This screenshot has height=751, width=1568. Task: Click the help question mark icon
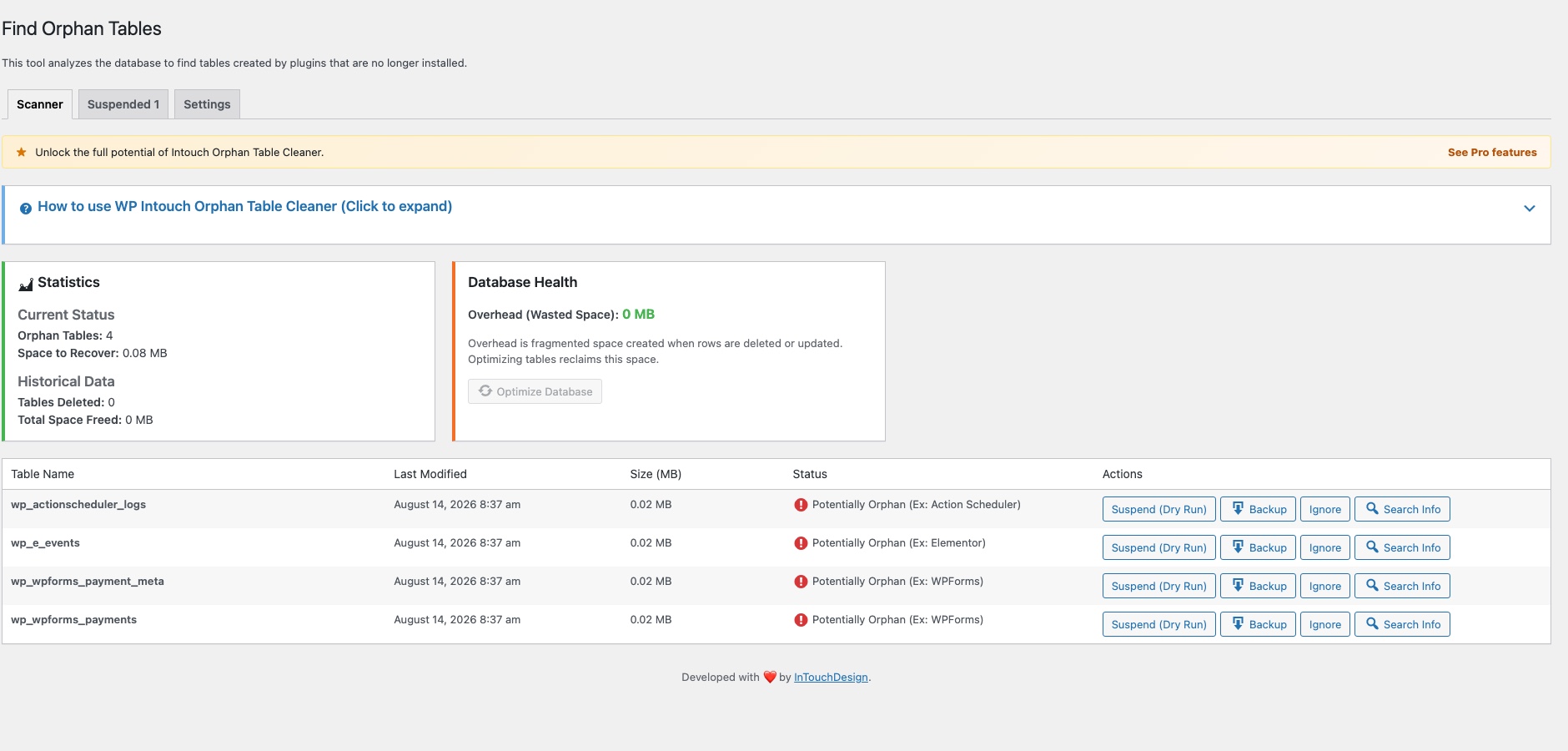pos(26,208)
